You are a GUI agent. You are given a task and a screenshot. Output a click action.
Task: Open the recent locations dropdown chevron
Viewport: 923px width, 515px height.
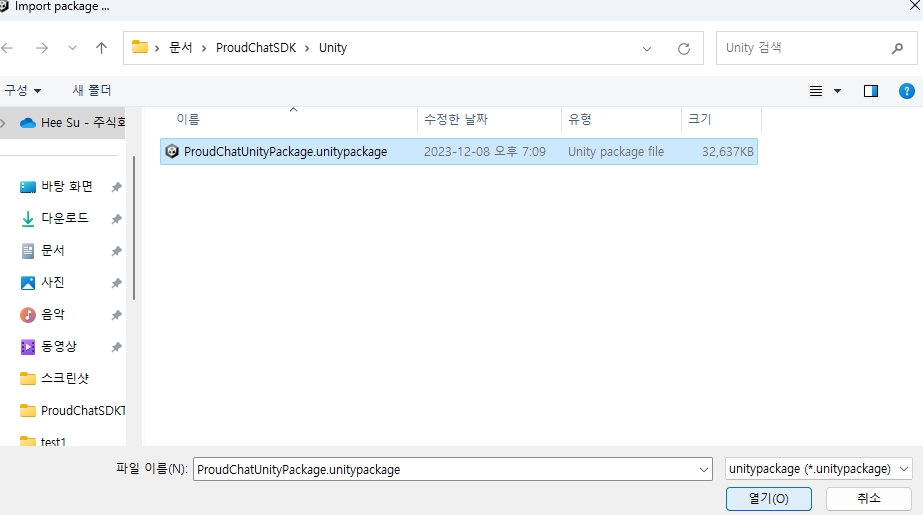point(72,48)
